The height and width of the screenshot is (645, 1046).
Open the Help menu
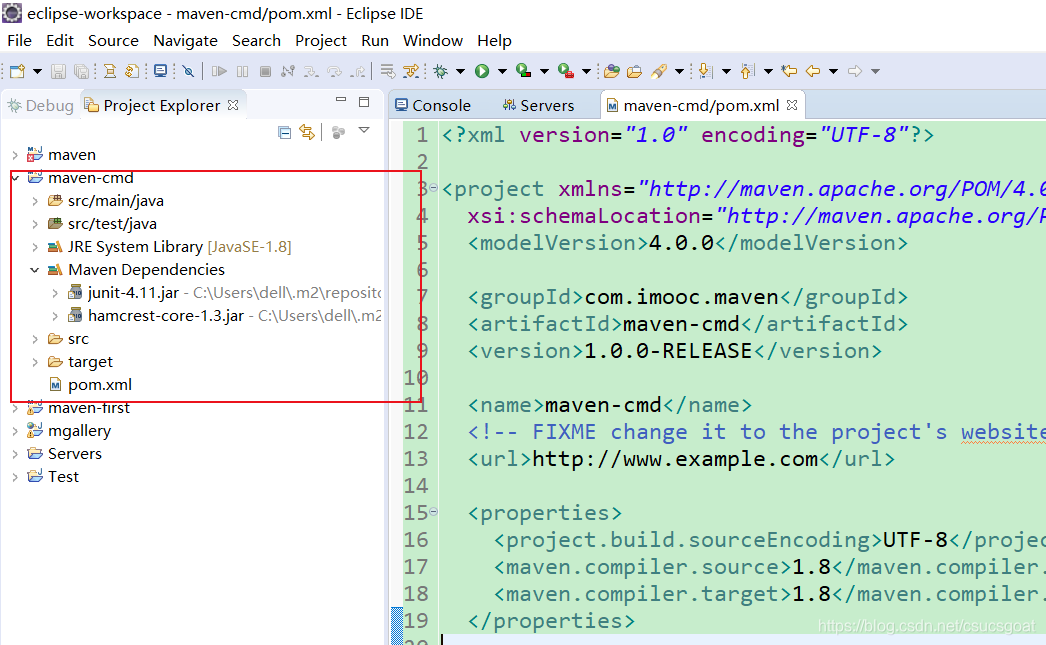tap(494, 41)
